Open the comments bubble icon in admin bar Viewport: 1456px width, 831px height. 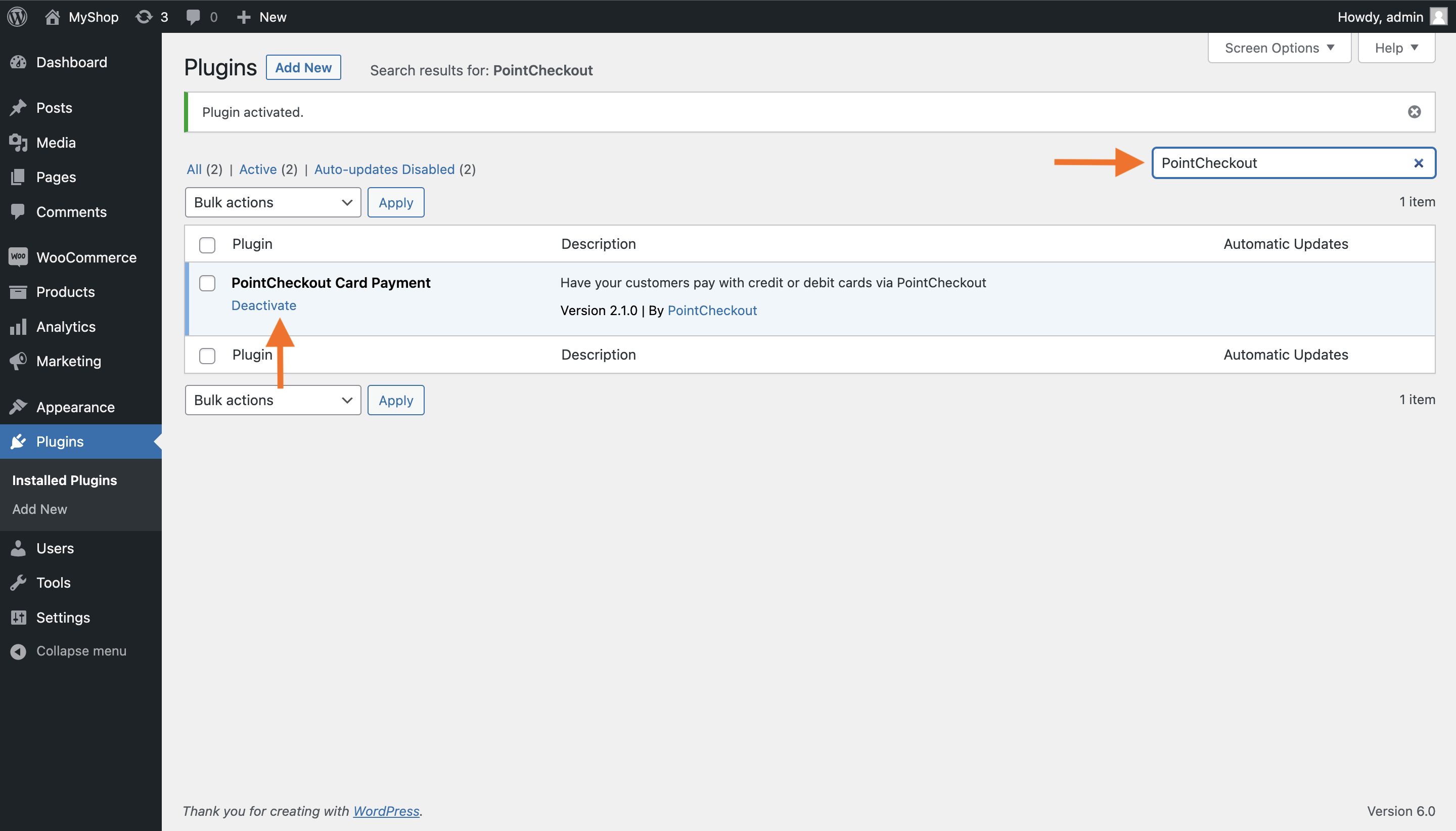193,17
